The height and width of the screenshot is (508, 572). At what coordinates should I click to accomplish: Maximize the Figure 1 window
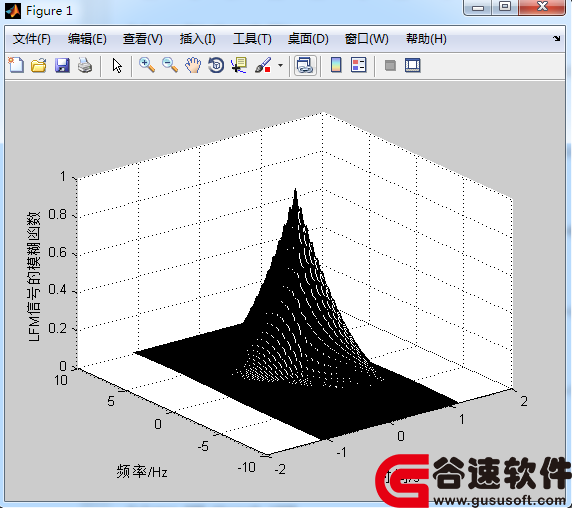tap(505, 7)
